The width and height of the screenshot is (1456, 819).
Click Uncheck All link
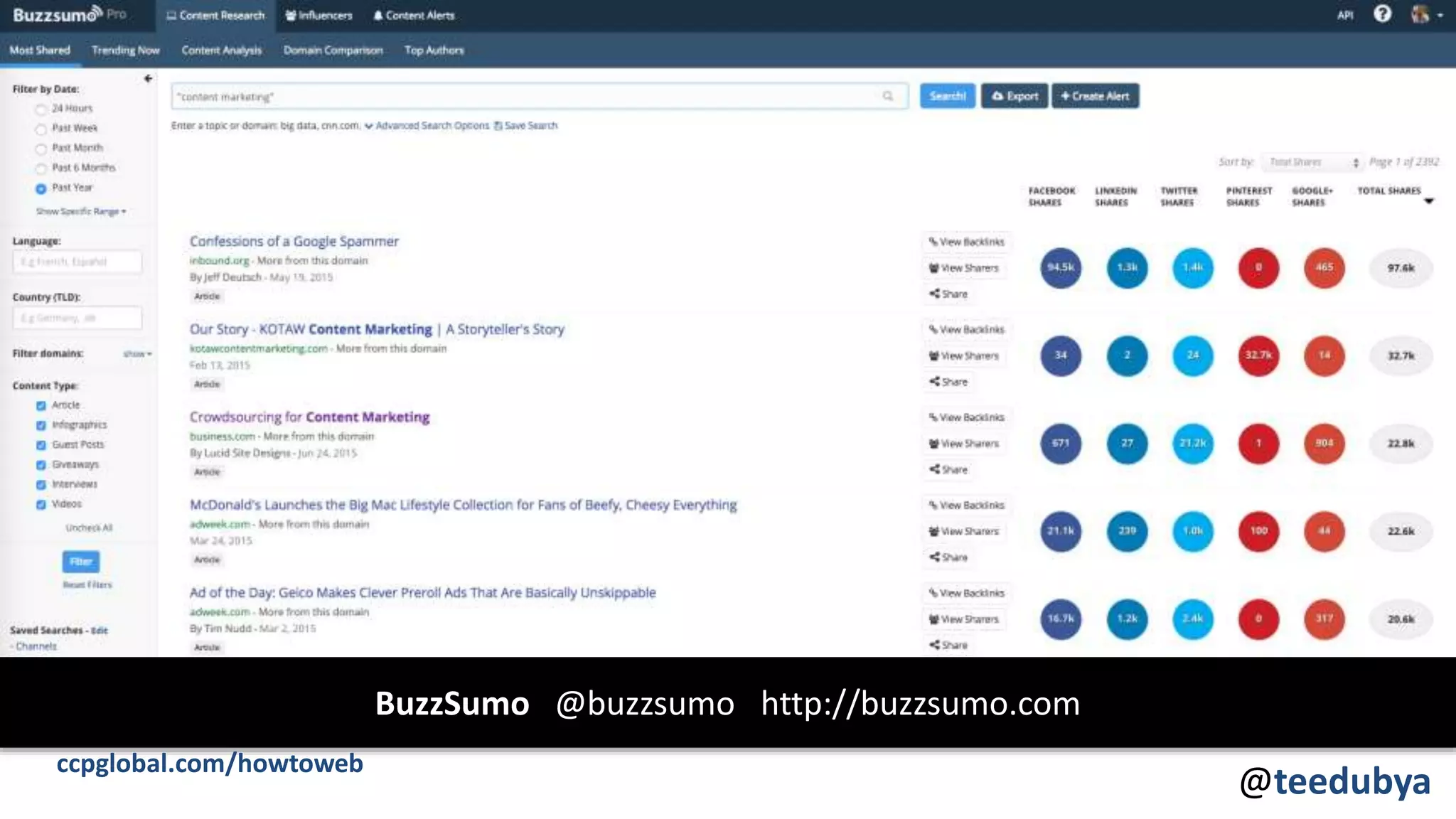tap(89, 528)
